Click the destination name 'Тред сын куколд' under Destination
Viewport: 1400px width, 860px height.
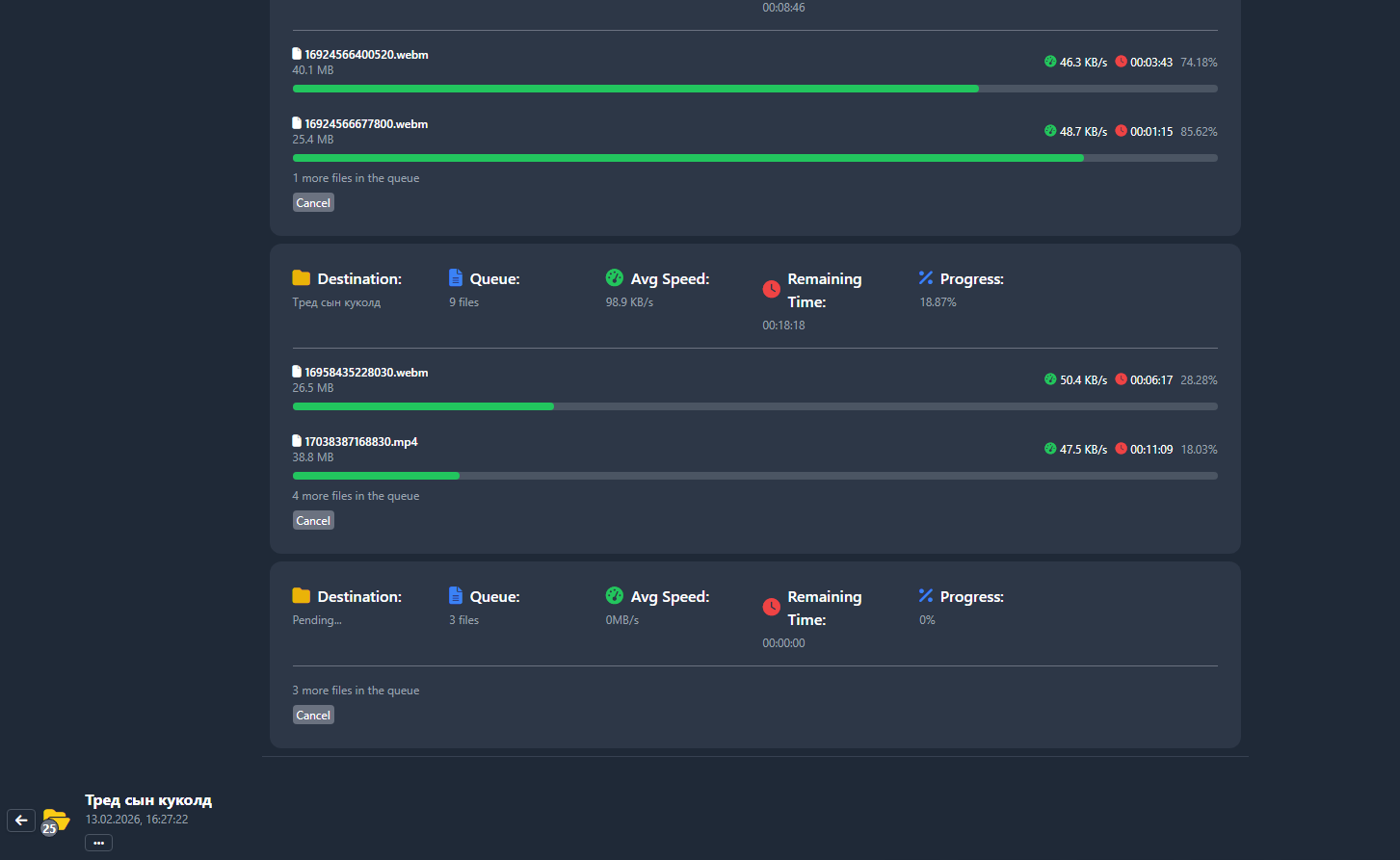point(336,302)
